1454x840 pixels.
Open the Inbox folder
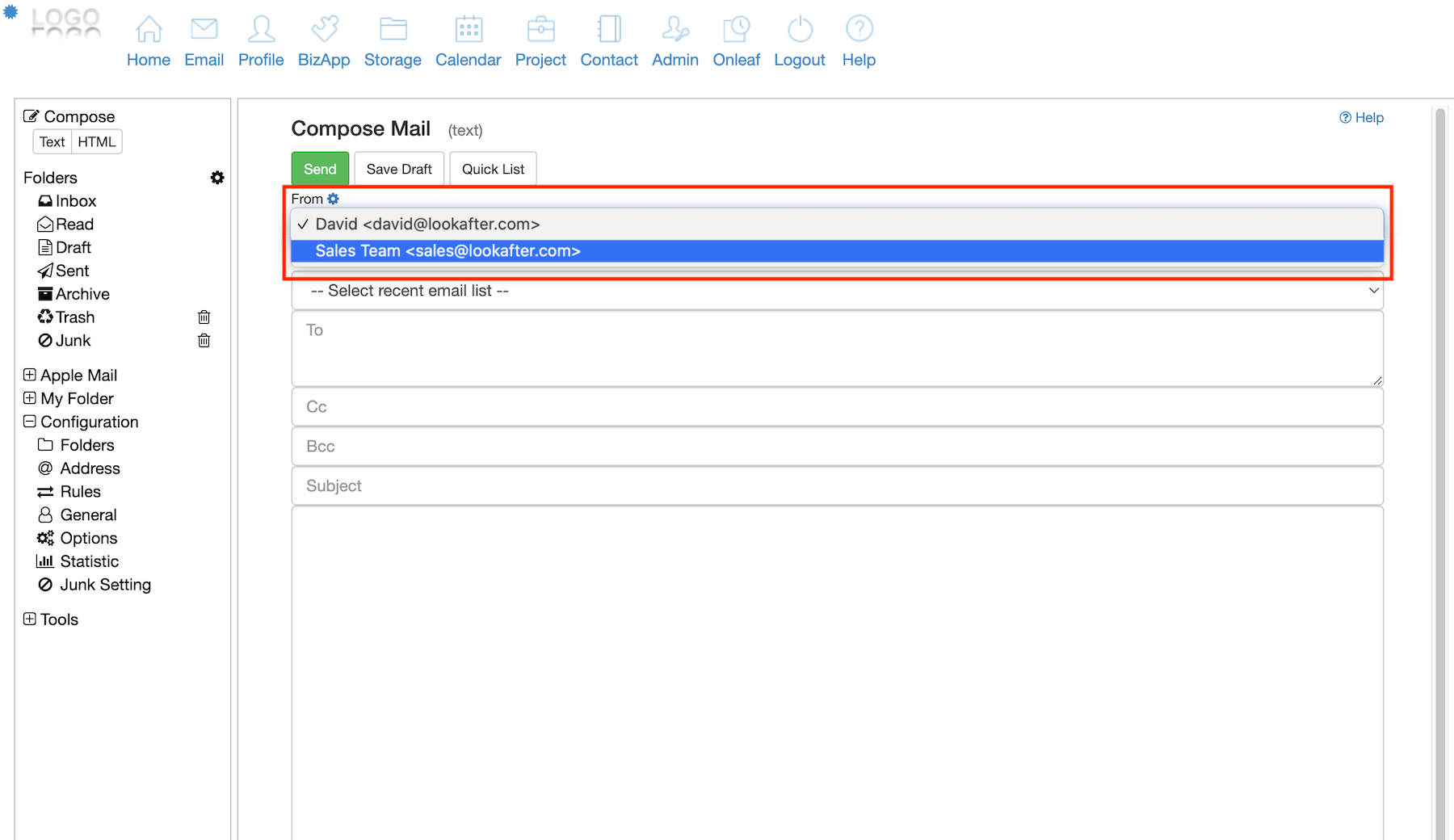[x=75, y=201]
